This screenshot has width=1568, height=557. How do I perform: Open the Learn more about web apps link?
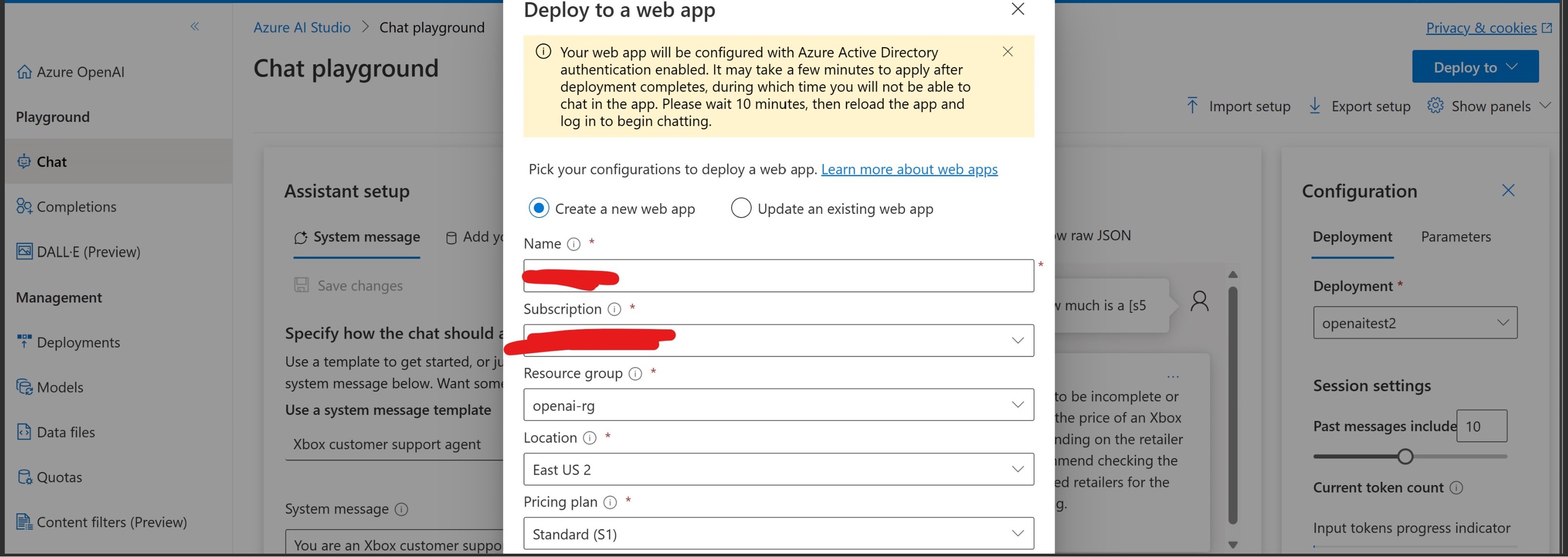pos(909,169)
